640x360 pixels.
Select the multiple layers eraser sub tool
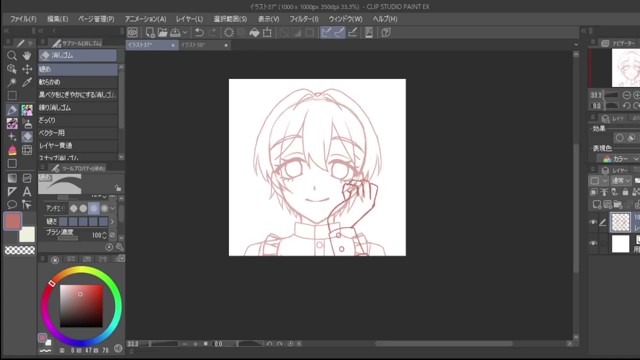(78, 146)
